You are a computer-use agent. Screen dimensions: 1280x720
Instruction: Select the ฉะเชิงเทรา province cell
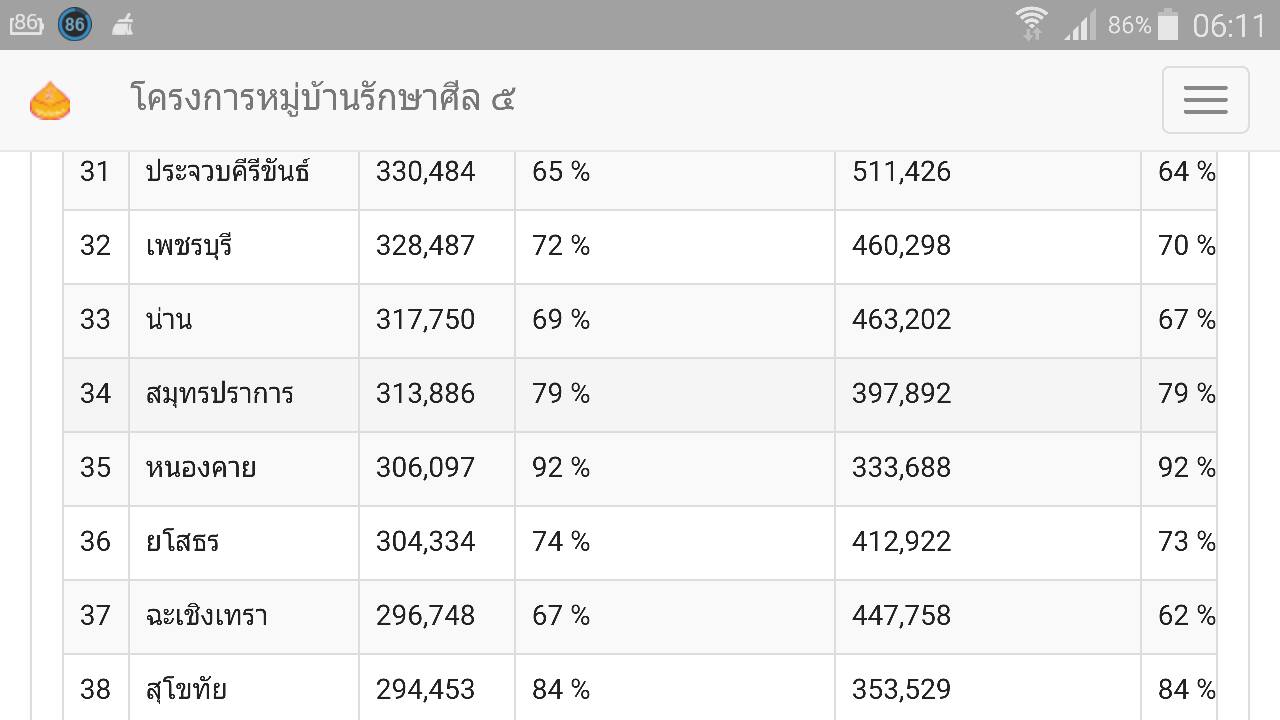pyautogui.click(x=244, y=617)
